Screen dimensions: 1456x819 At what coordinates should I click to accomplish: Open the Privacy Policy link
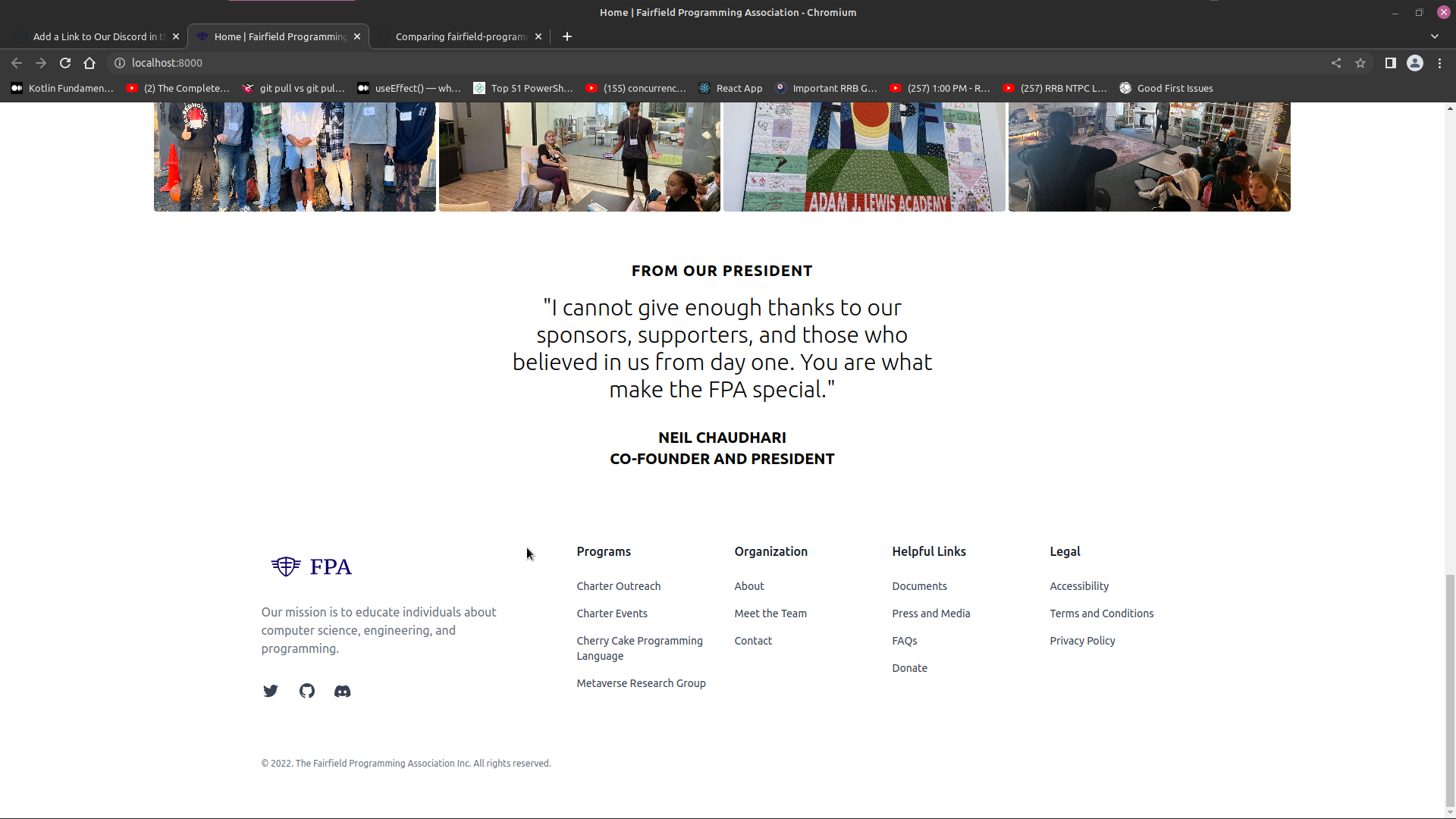pyautogui.click(x=1082, y=641)
